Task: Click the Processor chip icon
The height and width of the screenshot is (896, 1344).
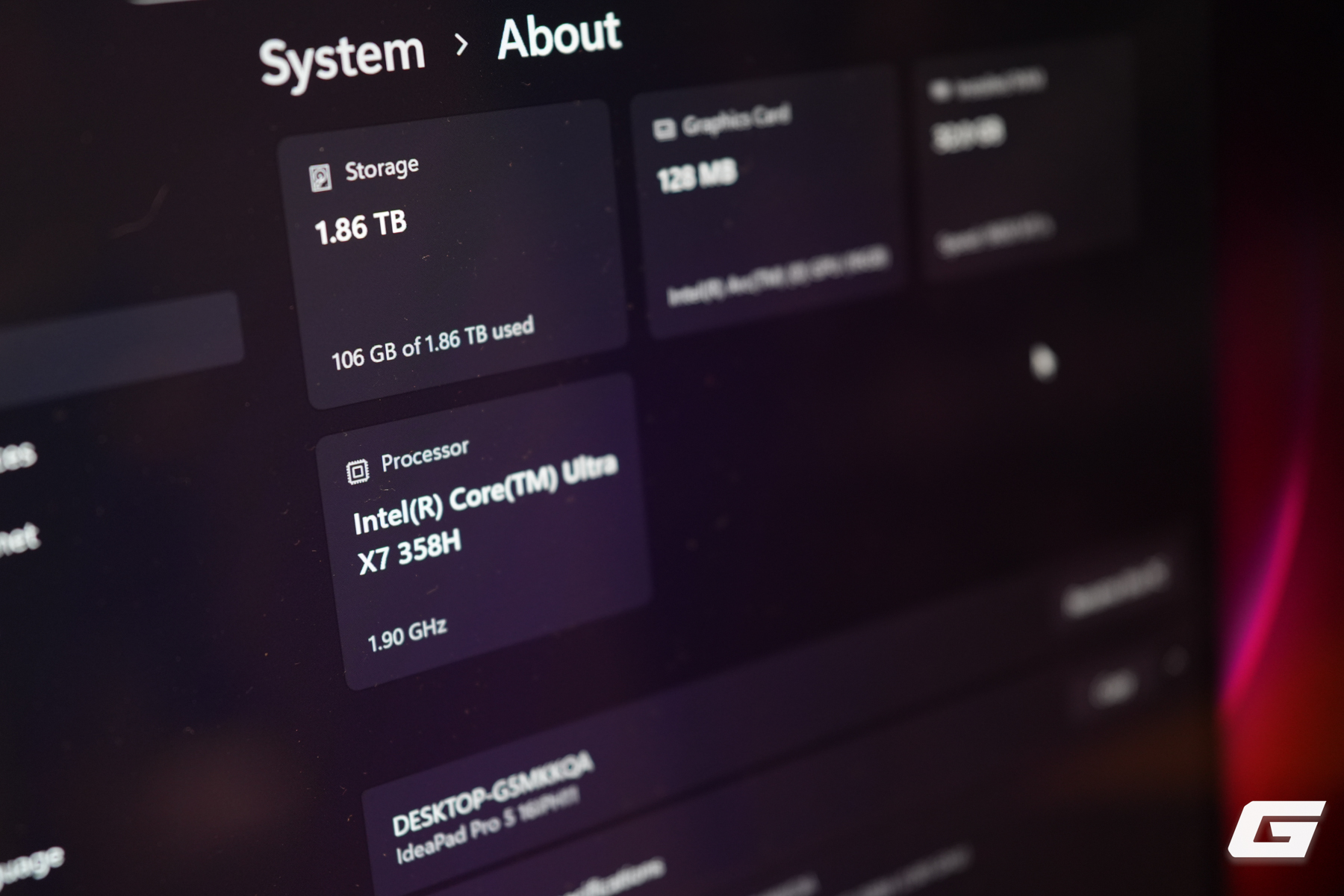Action: [358, 471]
